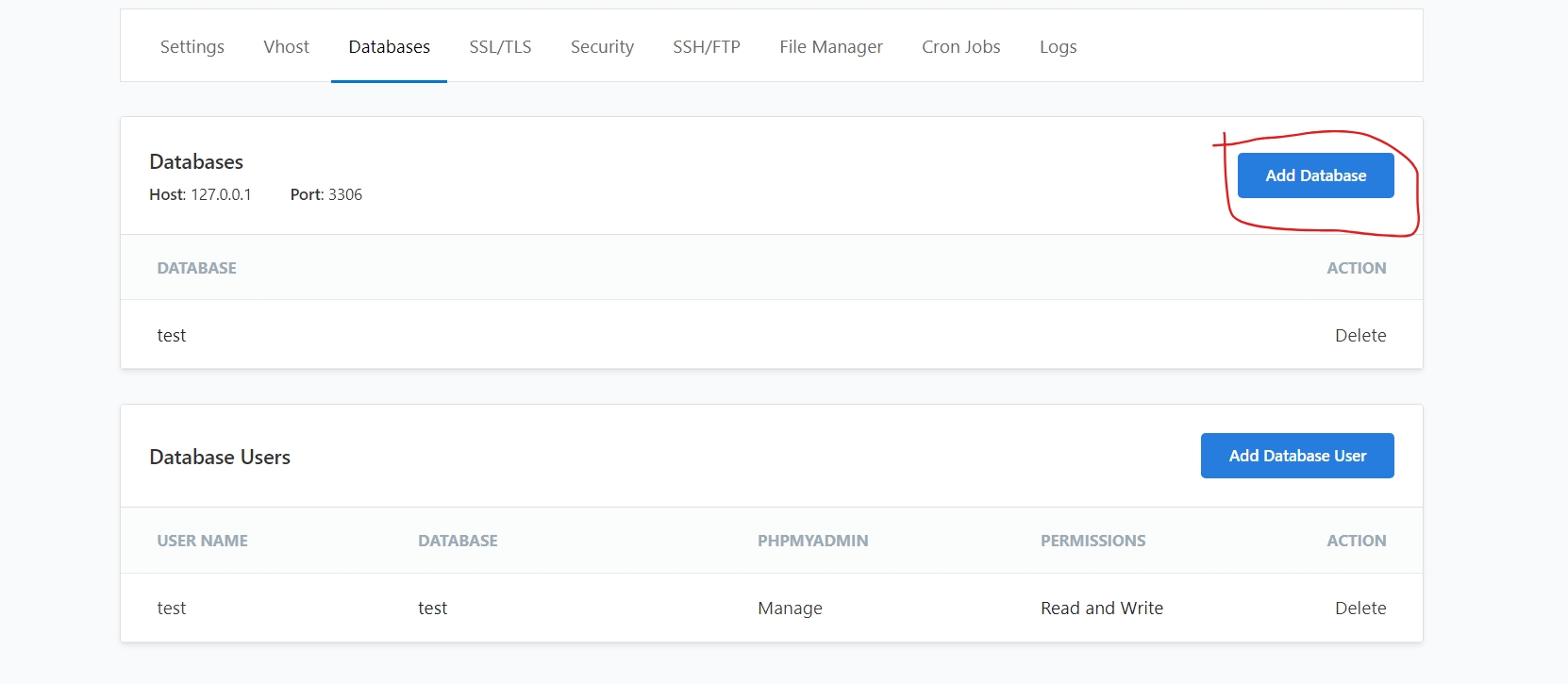
Task: Open phpMyAdmin via the Manage link
Action: tap(790, 608)
